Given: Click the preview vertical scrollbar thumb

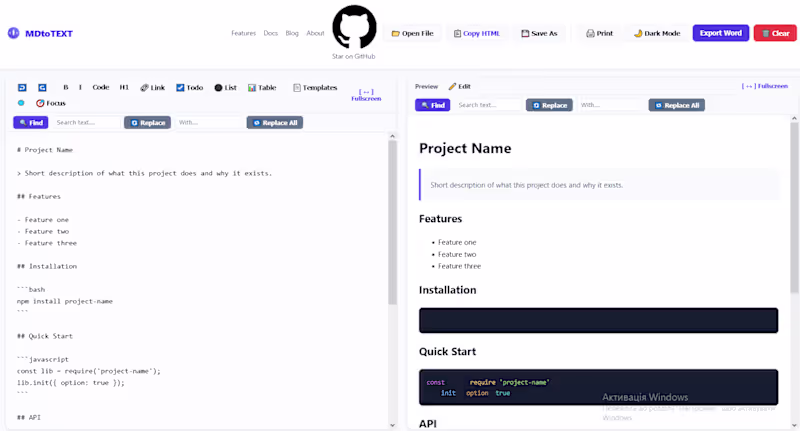Looking at the screenshot, I should pos(794,208).
